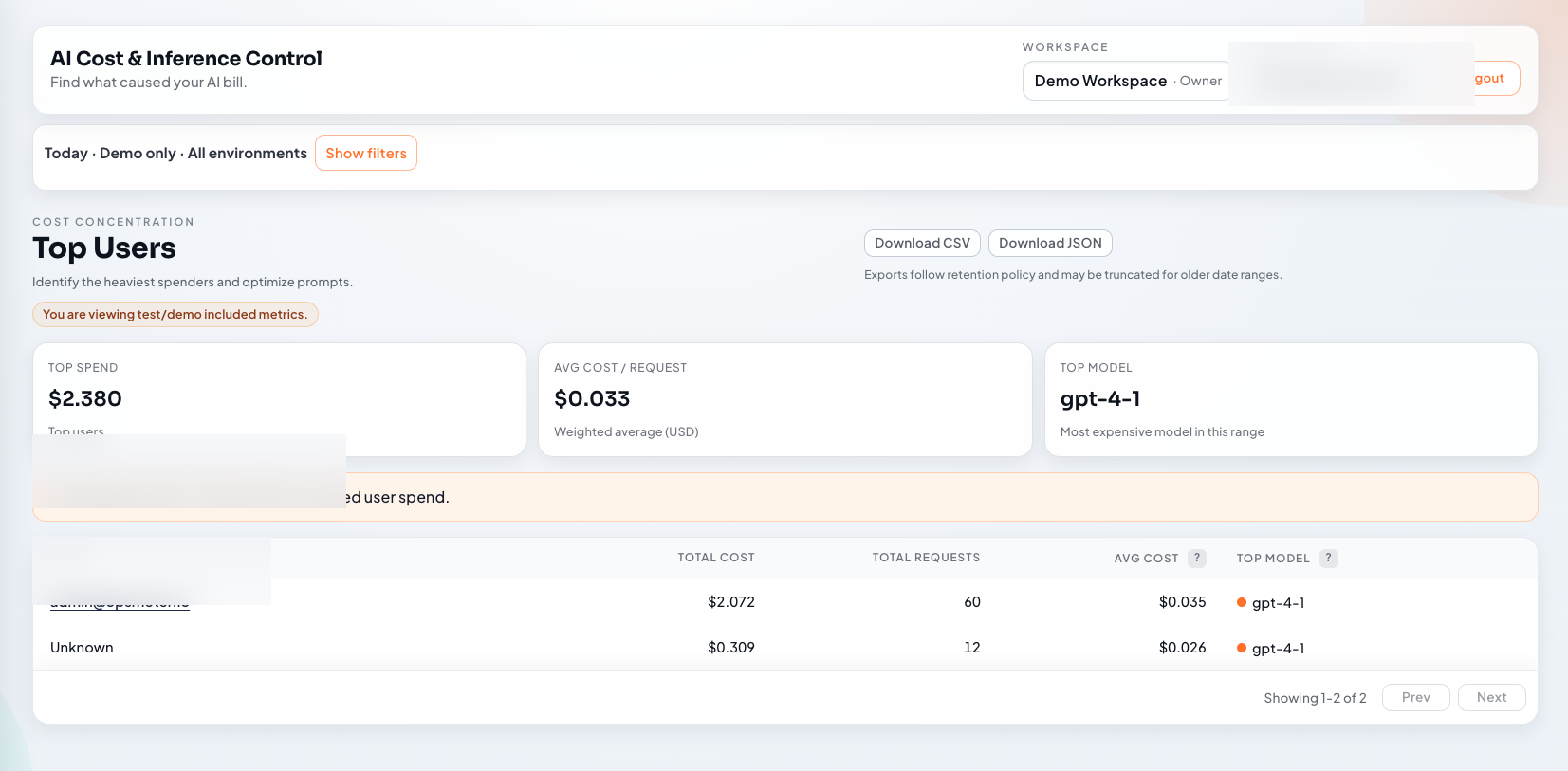Click the orange dot in the Unknown row
Screen dimensions: 1568x771
[x=1242, y=648]
